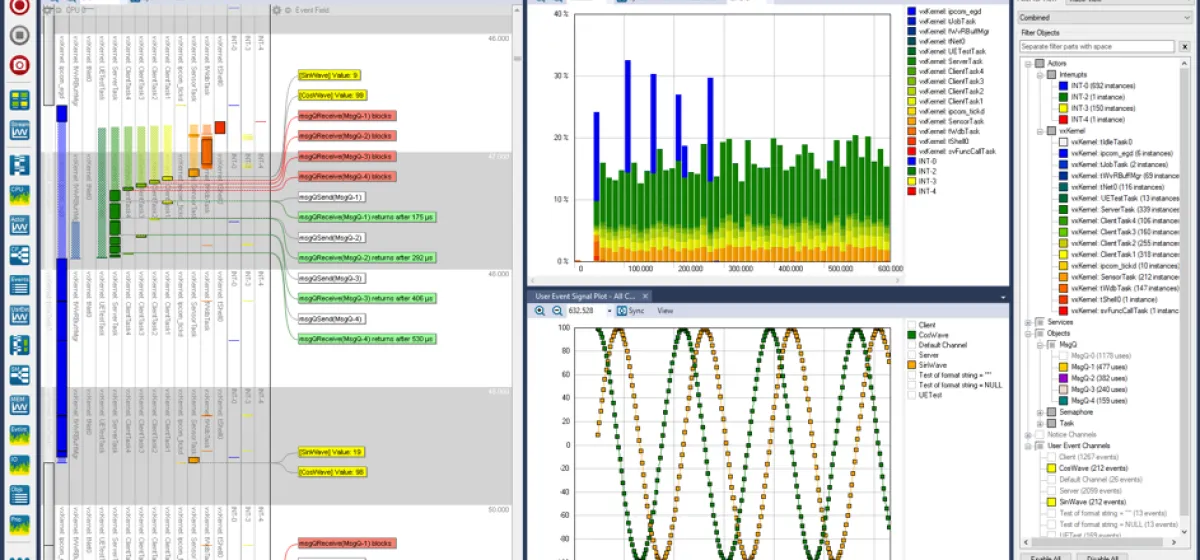Screen dimensions: 1200x560
Task: Click msgQSend(MsgQ-1) event label
Action: 331,197
